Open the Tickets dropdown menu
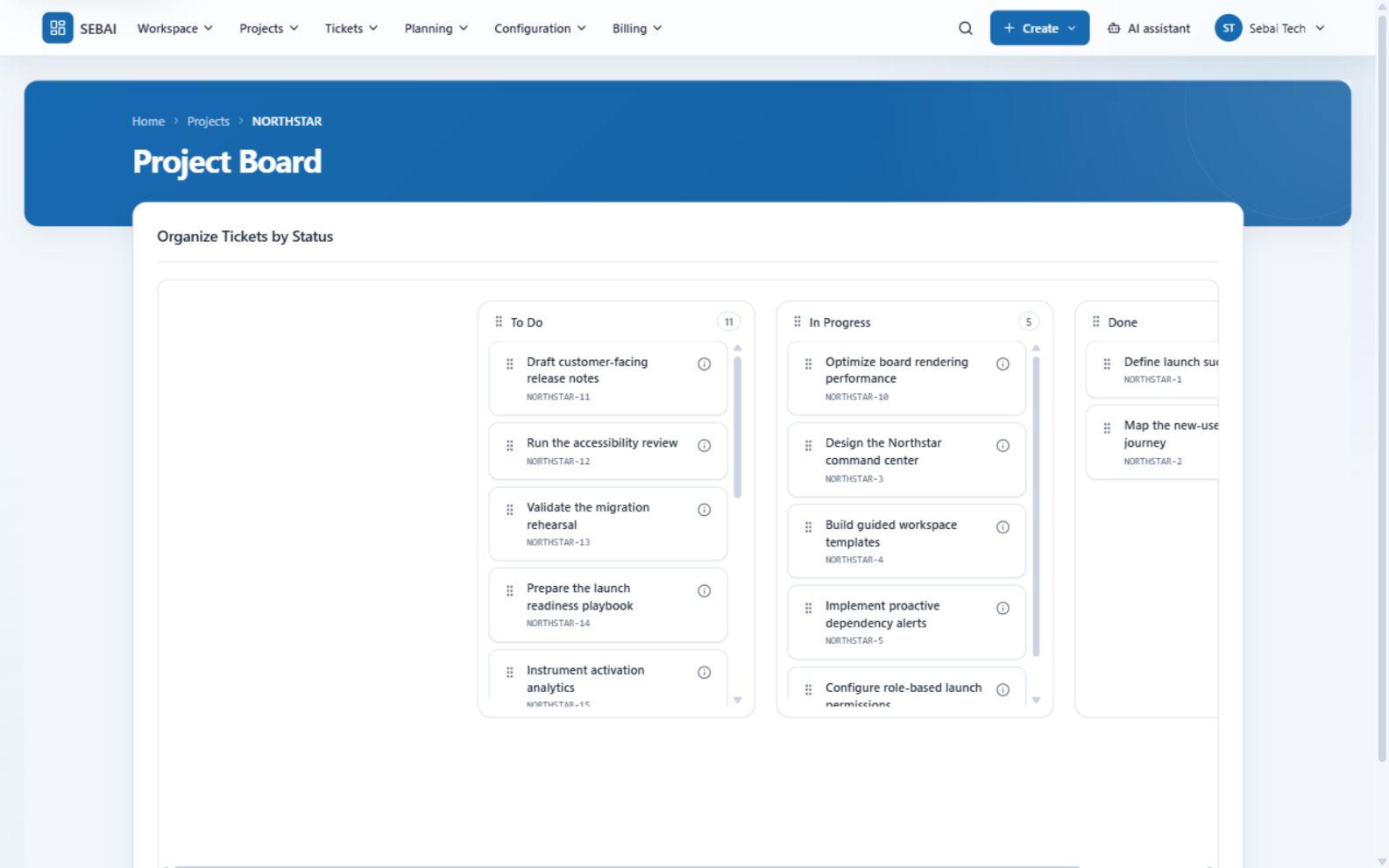Screen dimensions: 1389x868 coord(351,28)
